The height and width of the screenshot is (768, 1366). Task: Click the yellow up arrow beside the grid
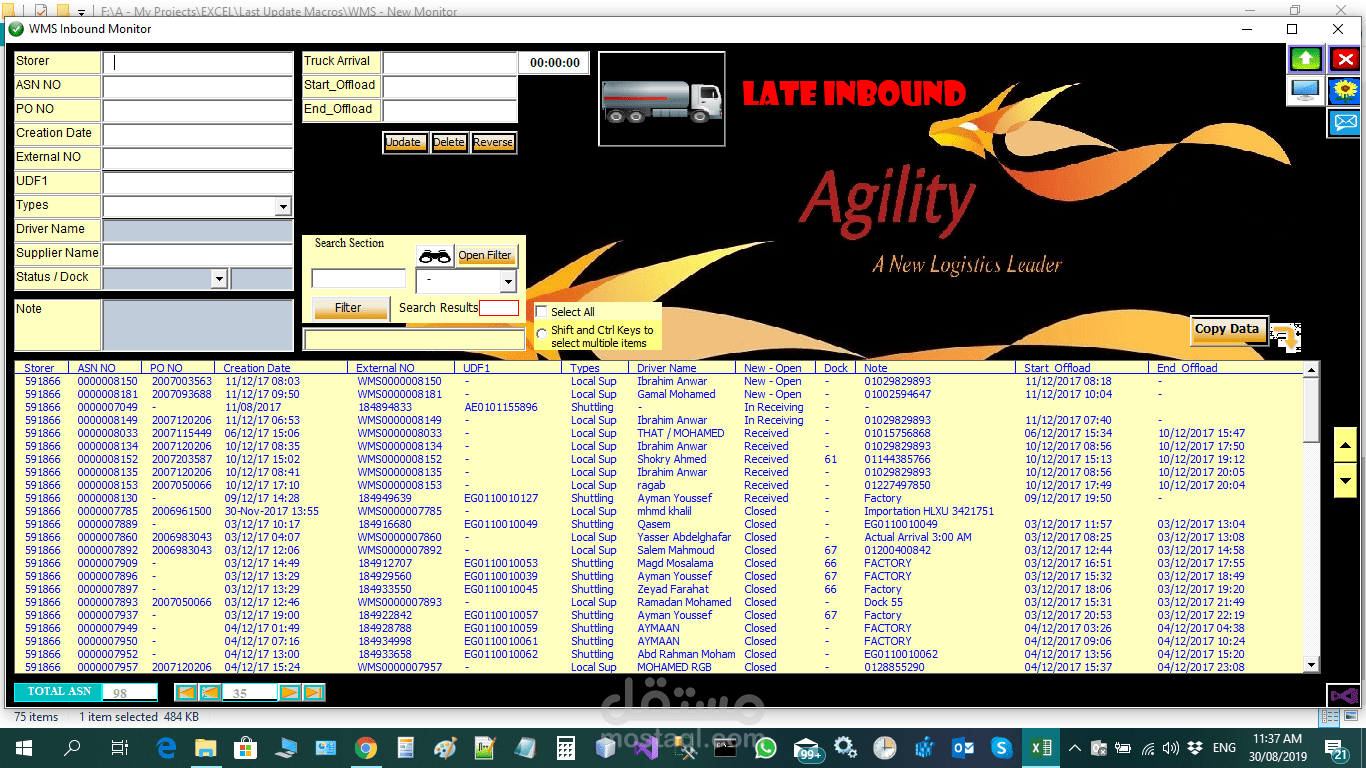point(1345,447)
